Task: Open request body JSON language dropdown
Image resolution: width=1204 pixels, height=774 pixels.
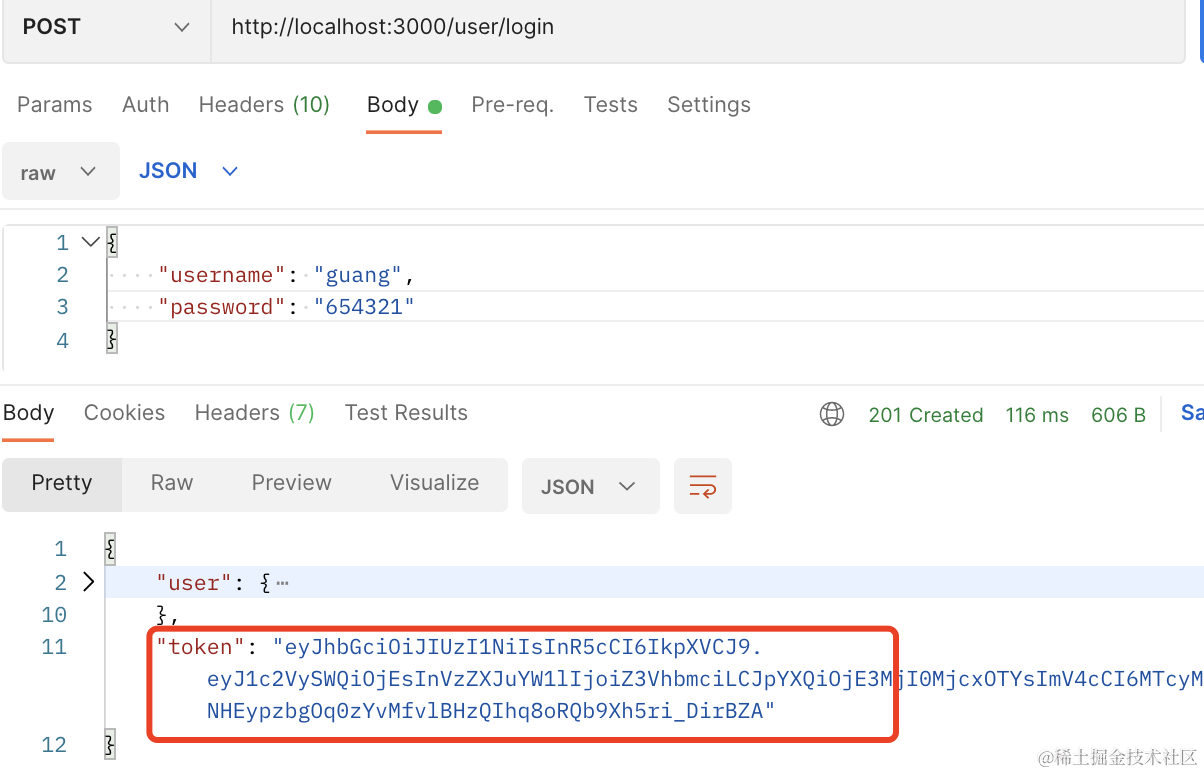Action: point(188,171)
